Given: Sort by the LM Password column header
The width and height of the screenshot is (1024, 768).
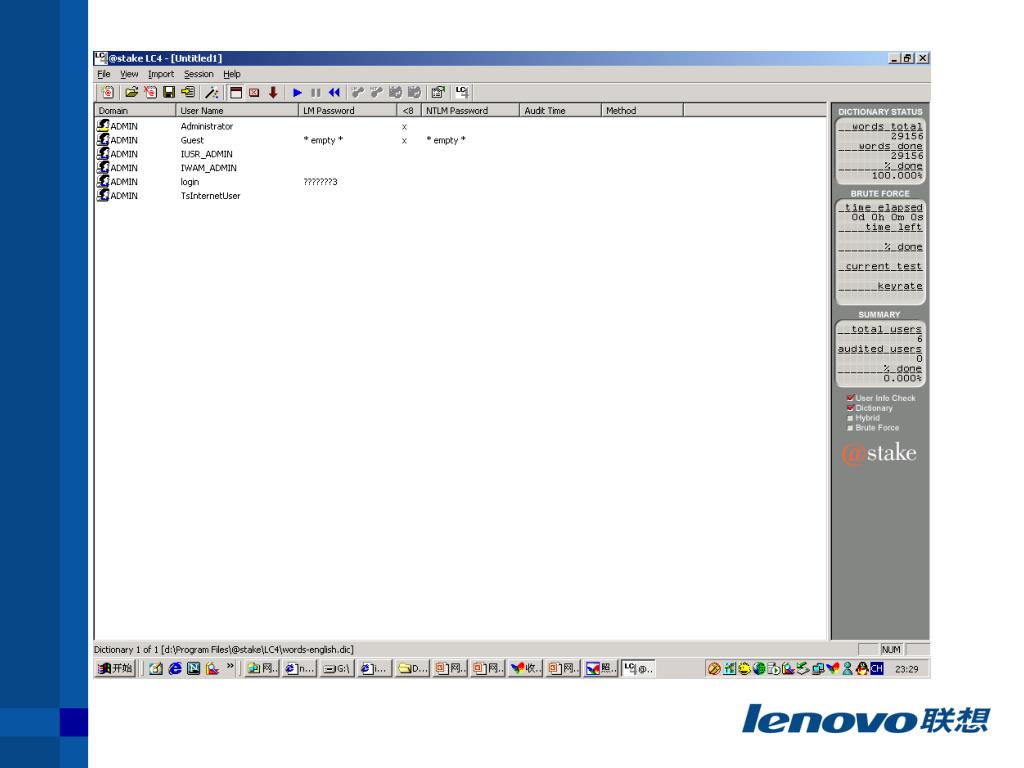Looking at the screenshot, I should click(x=347, y=110).
